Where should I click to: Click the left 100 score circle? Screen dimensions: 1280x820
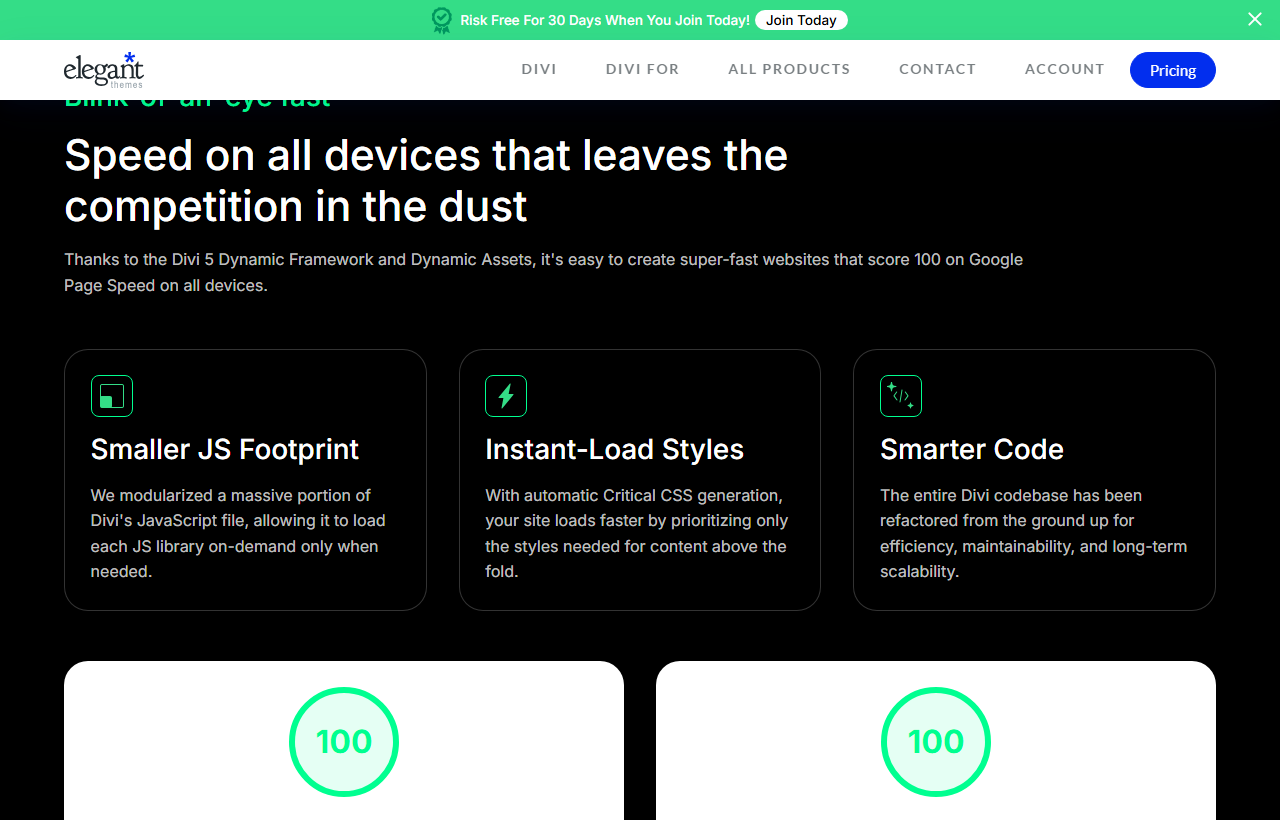point(344,742)
